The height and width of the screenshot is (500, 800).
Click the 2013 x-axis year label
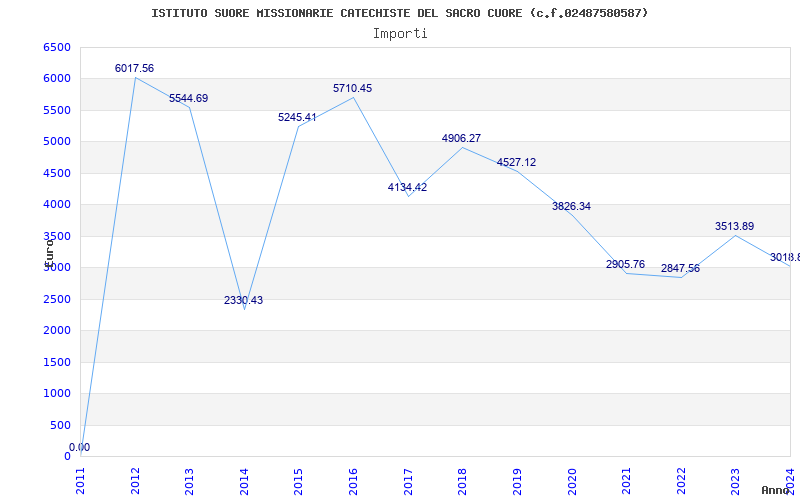point(189,481)
